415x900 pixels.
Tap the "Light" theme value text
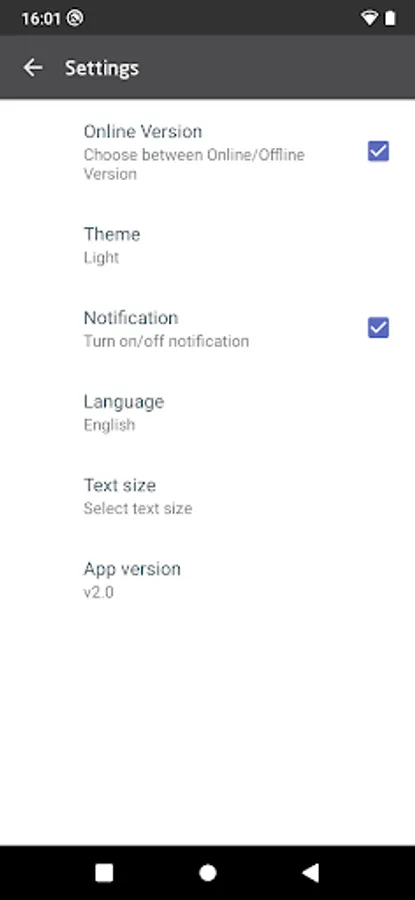point(102,258)
